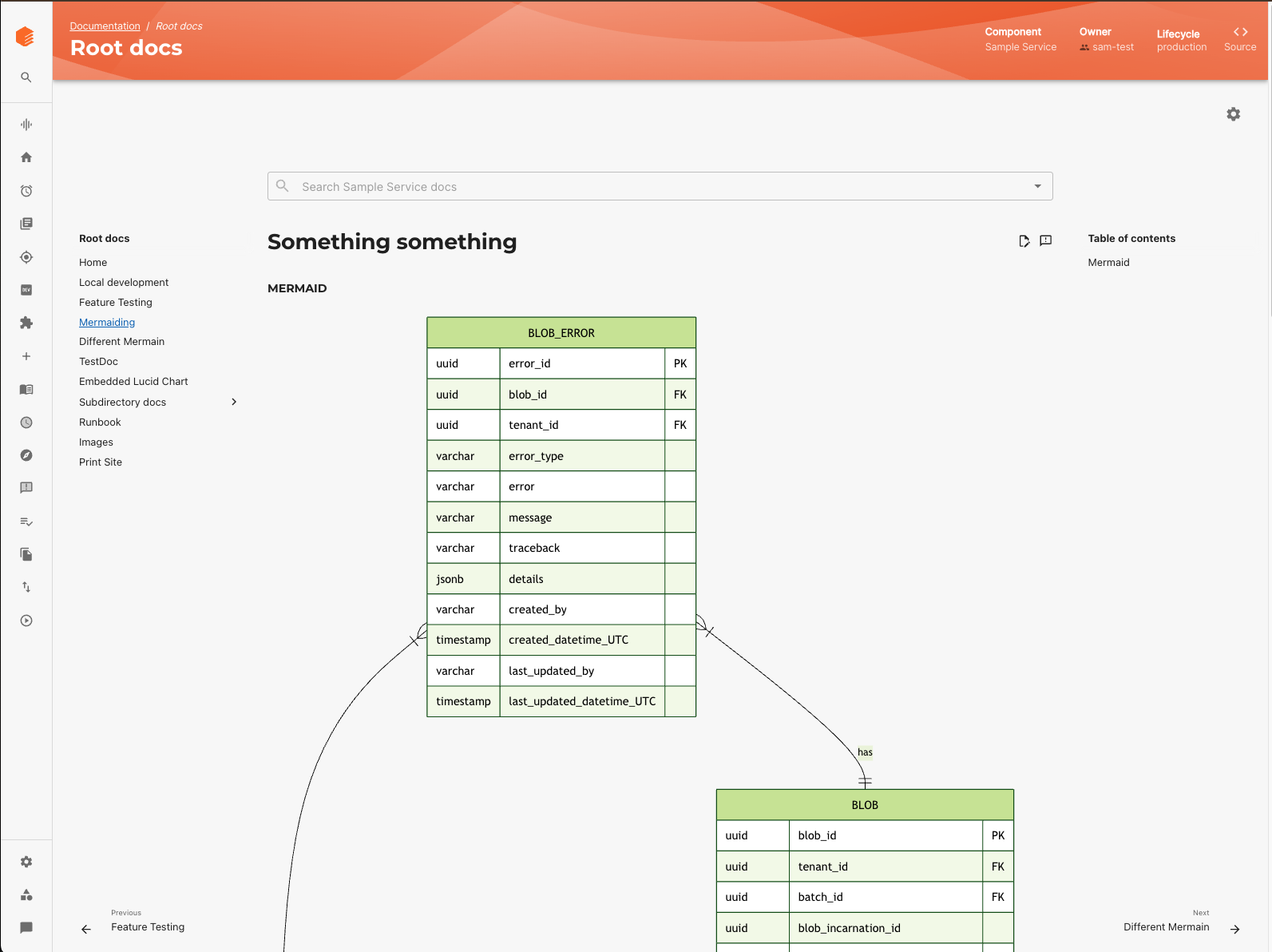Screen dimensions: 1272x952
Task: Open the TestDoc nav item
Action: click(x=98, y=362)
